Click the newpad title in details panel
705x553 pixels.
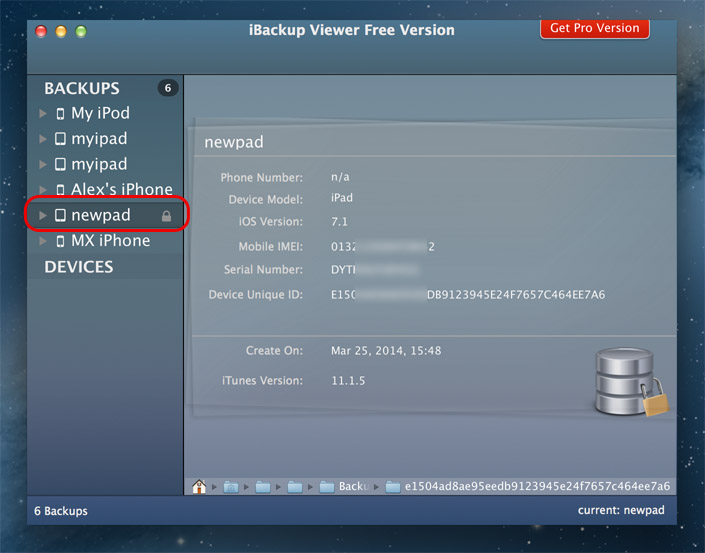pyautogui.click(x=234, y=142)
